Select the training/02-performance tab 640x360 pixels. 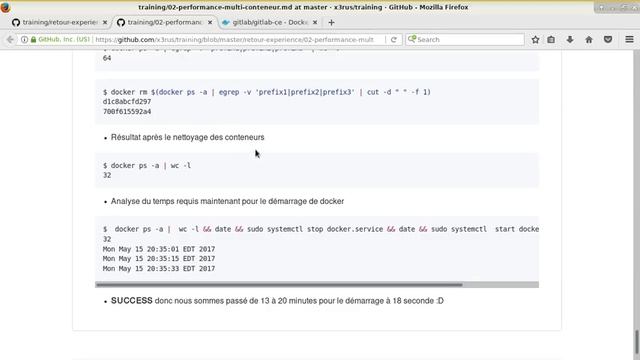click(164, 22)
